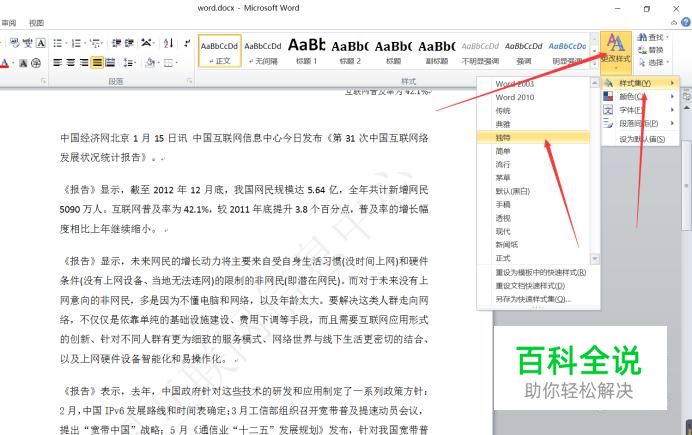
Task: Open the 样式集(Y) submenu item
Action: coord(640,83)
